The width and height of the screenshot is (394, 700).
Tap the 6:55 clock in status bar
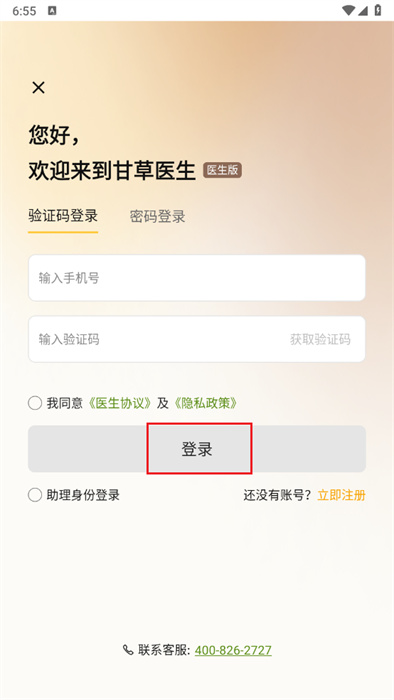point(24,11)
